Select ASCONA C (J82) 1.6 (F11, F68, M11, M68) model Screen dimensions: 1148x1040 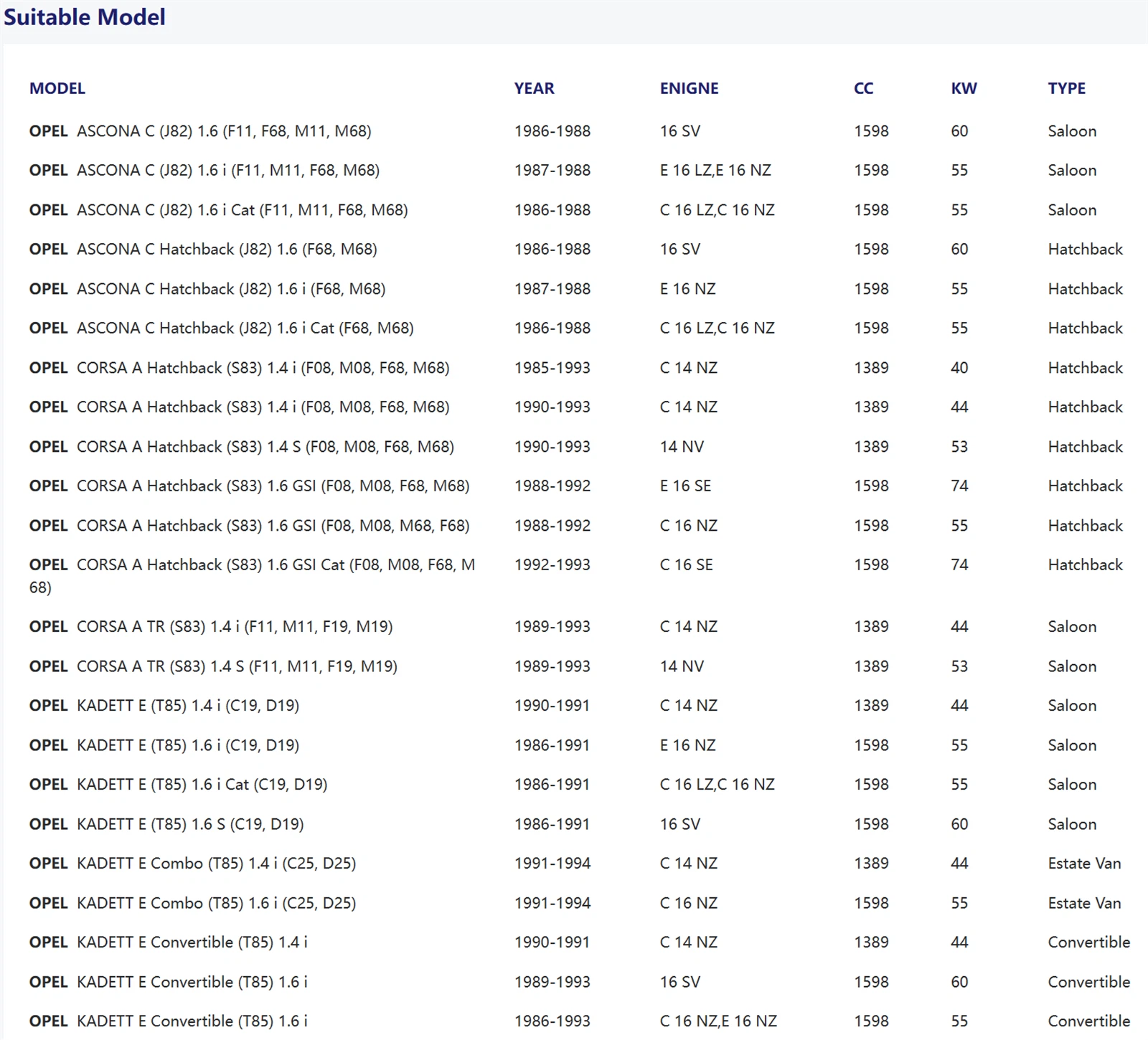click(200, 131)
